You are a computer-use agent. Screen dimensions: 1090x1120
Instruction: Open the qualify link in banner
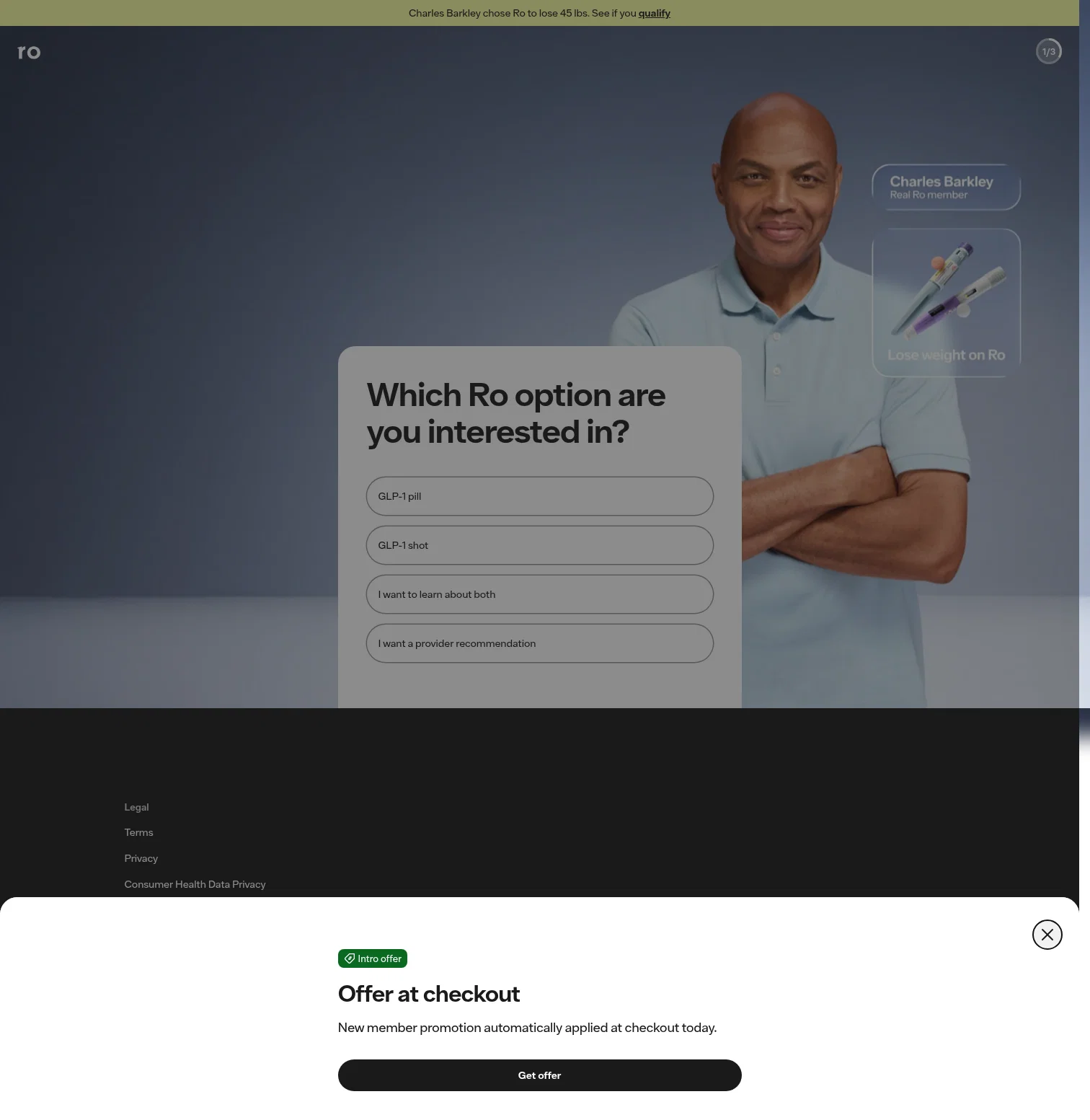tap(654, 13)
